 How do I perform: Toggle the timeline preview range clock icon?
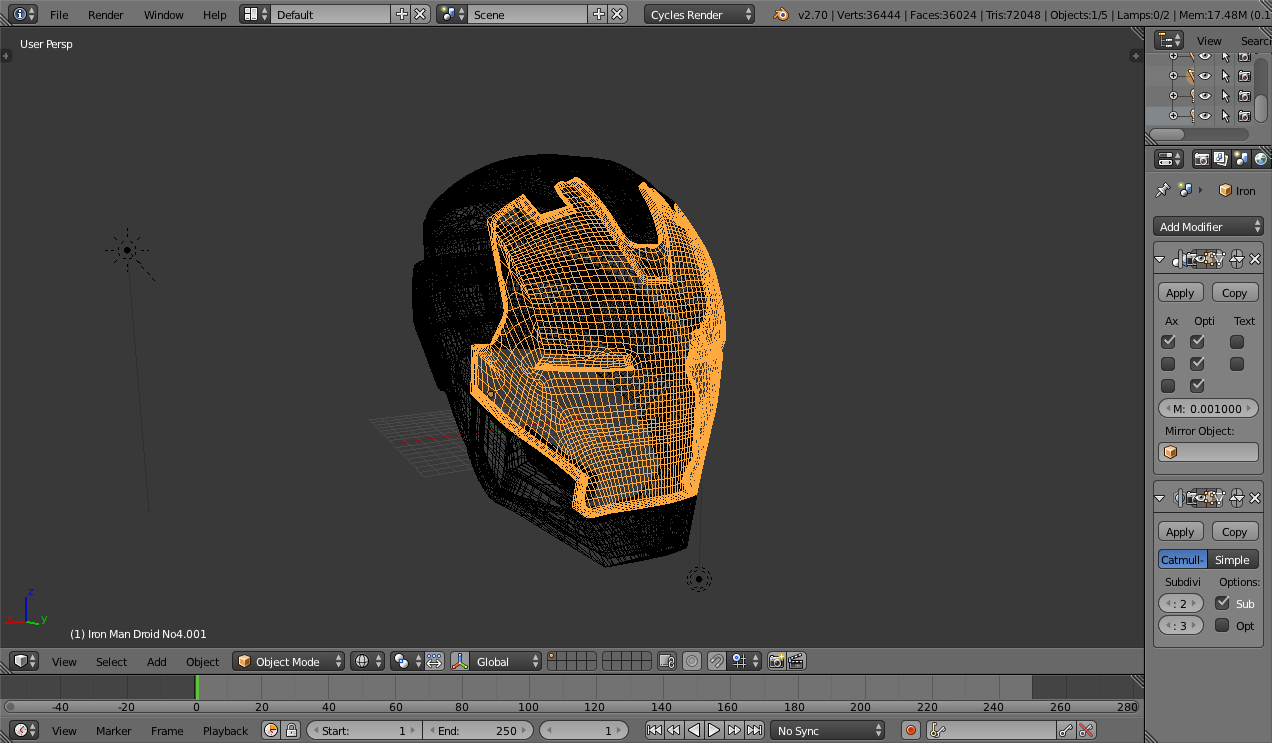[271, 730]
